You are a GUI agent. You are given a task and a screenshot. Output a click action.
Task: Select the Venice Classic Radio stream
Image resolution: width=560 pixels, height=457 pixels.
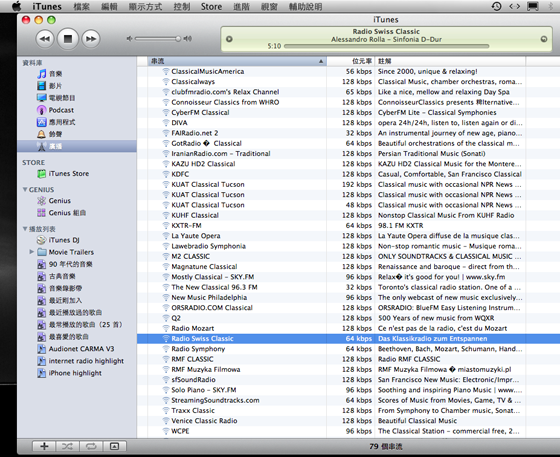click(x=348, y=421)
